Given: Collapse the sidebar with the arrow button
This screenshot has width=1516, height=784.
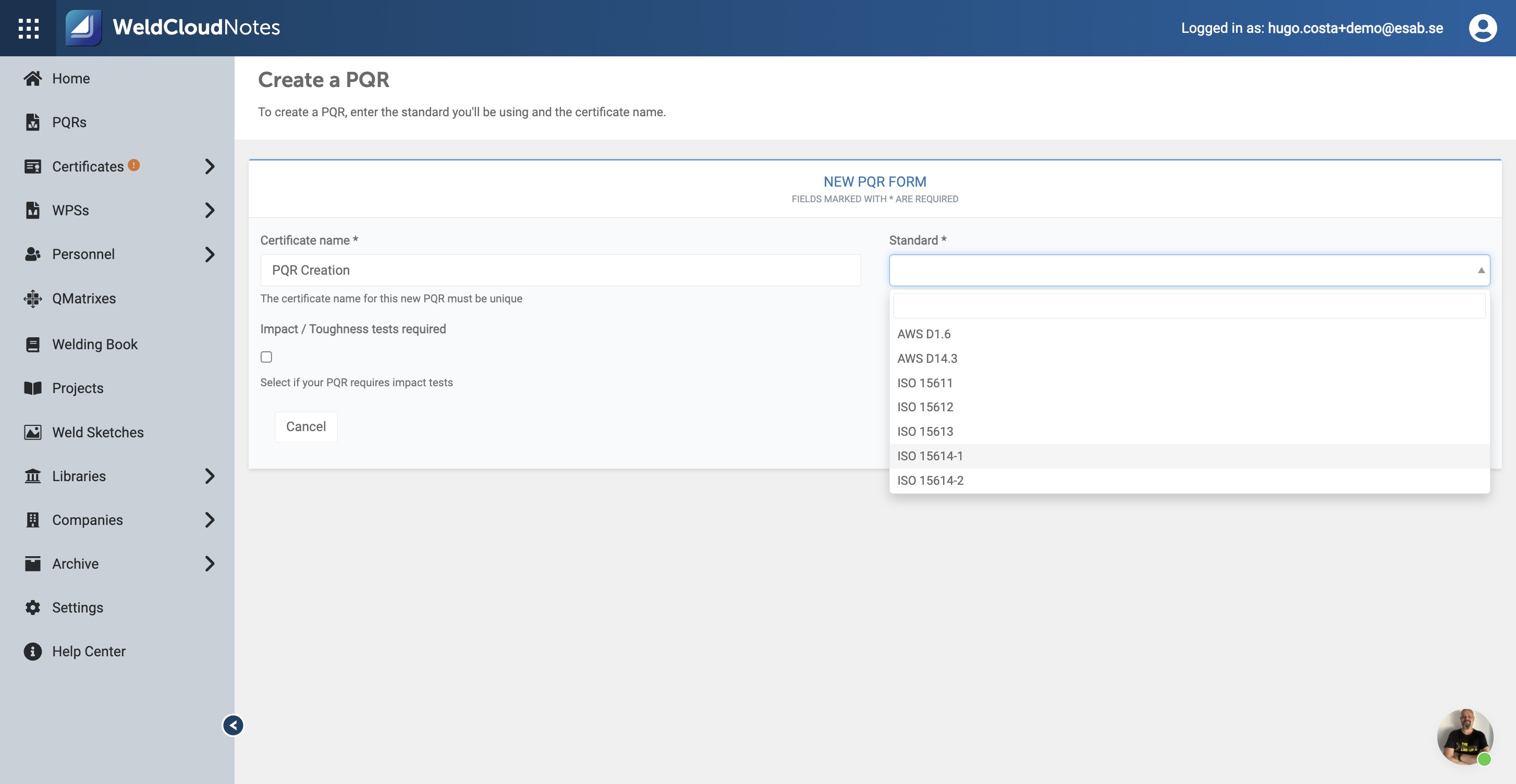Looking at the screenshot, I should [233, 725].
